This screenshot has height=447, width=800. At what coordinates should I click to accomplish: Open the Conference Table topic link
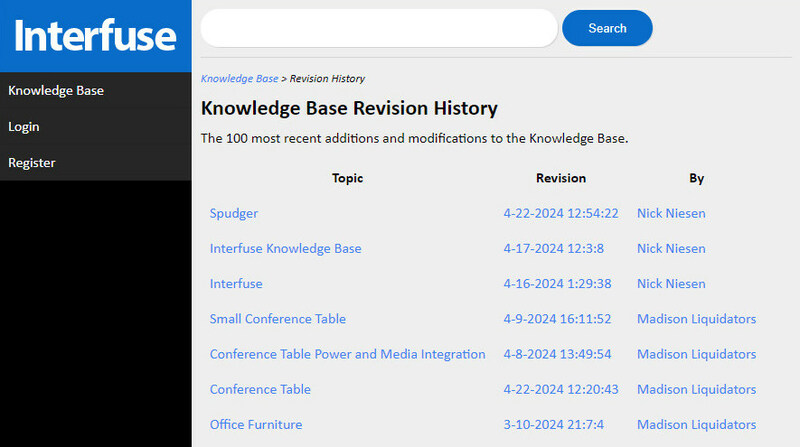pos(260,389)
